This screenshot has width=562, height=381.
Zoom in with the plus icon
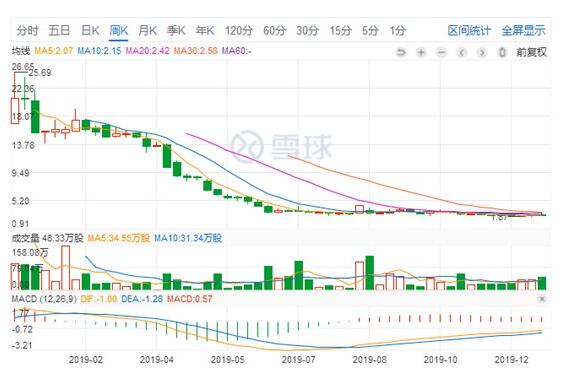tap(421, 53)
